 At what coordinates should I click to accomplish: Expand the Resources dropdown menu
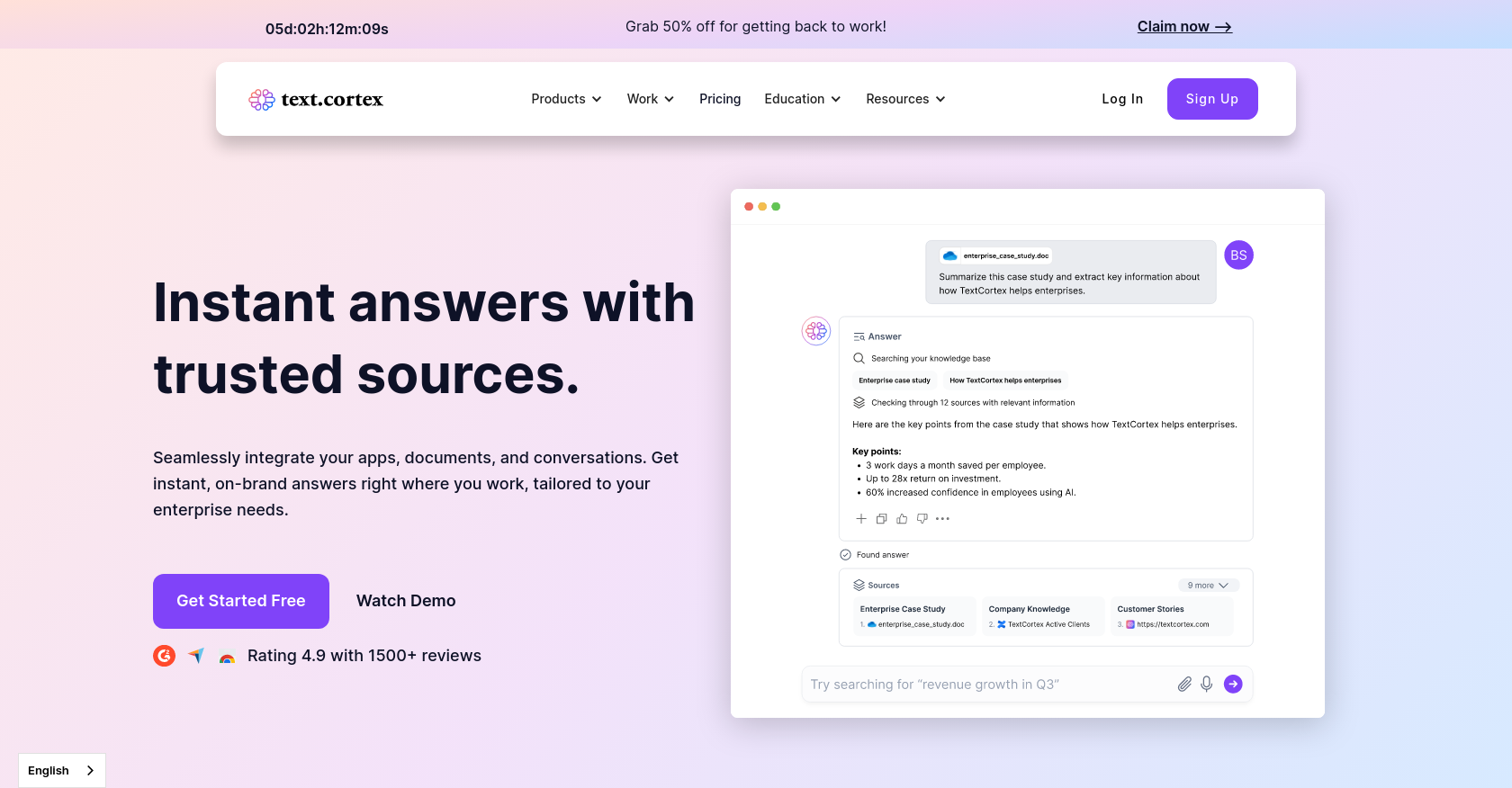pyautogui.click(x=905, y=99)
